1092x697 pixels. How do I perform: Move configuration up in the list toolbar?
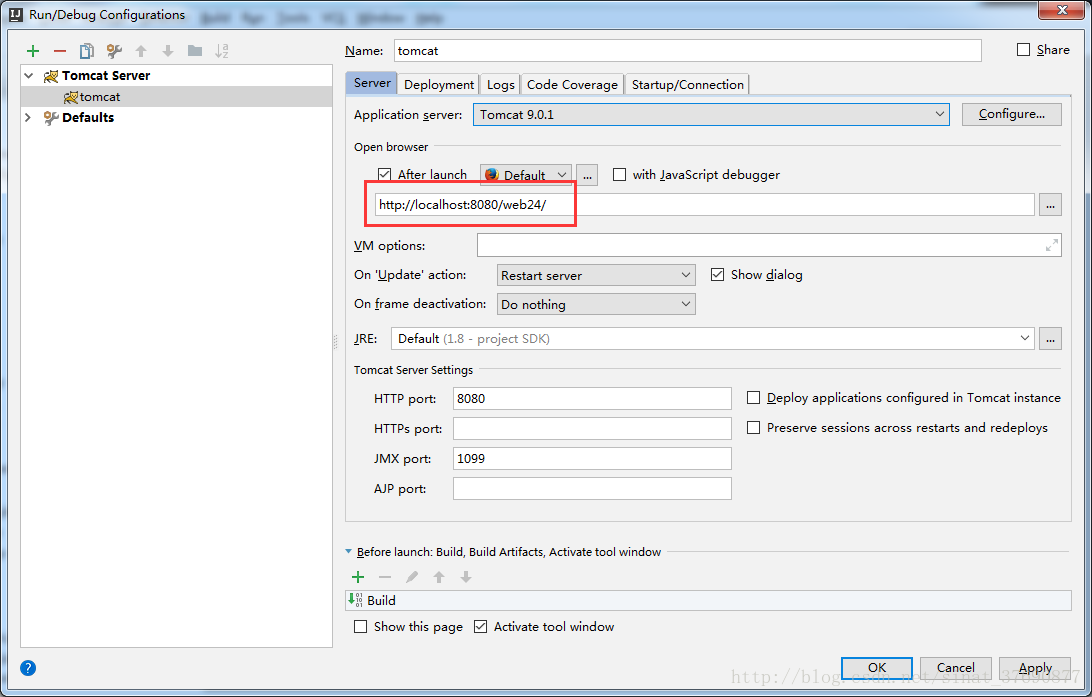[141, 51]
